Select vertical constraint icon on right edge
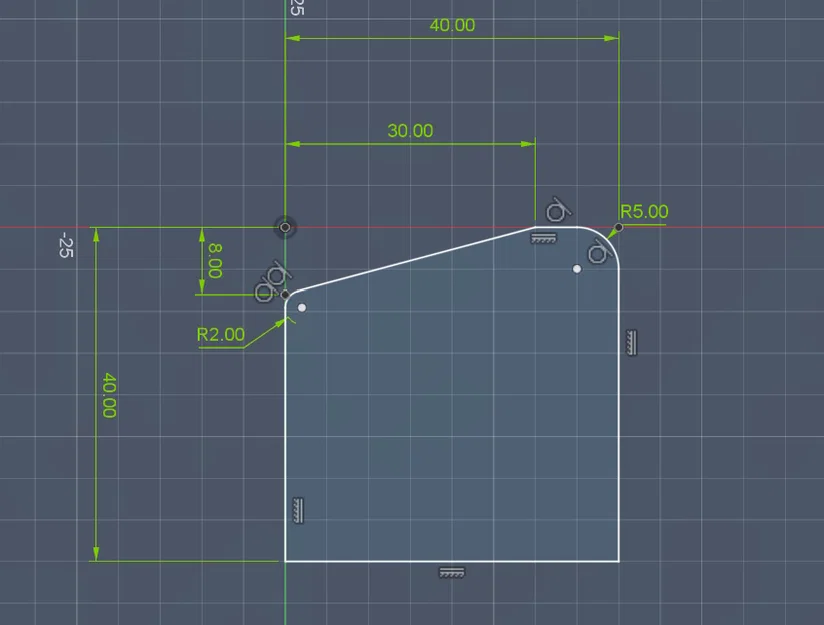Image resolution: width=824 pixels, height=625 pixels. tap(632, 342)
